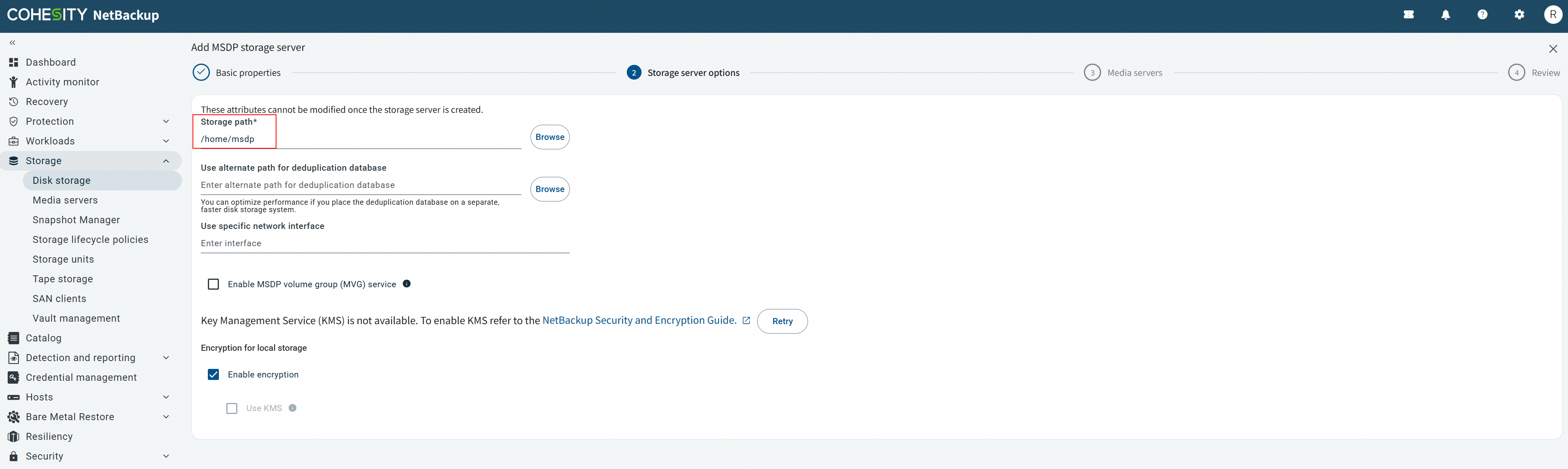Open the Catalog icon
The height and width of the screenshot is (469, 1568).
click(14, 338)
